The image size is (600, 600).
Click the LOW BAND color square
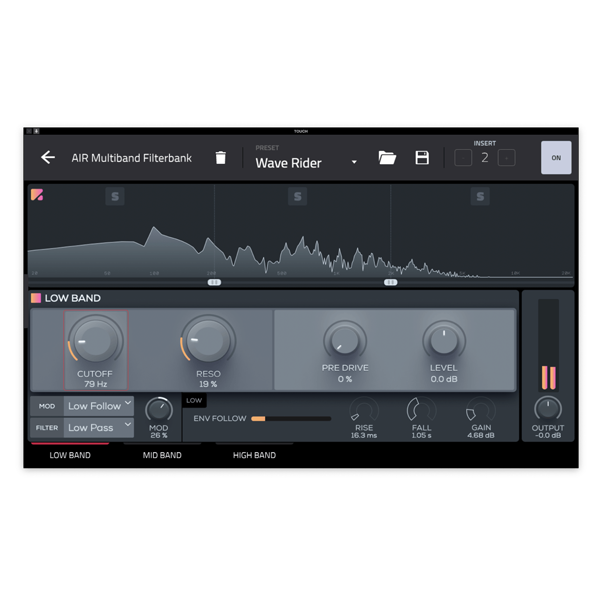(36, 298)
